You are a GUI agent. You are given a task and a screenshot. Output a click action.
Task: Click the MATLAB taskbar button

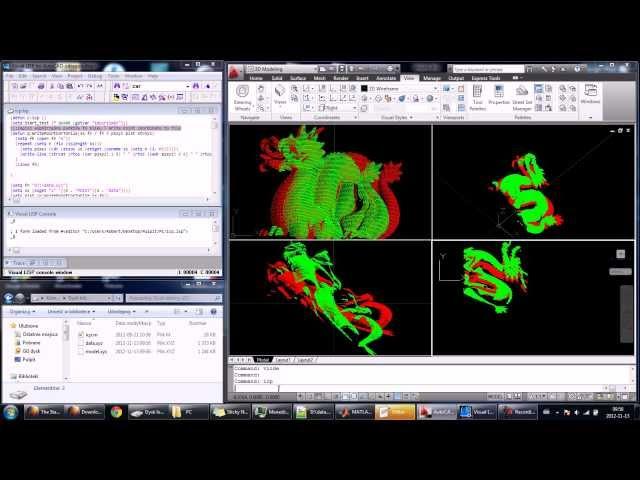[x=353, y=412]
